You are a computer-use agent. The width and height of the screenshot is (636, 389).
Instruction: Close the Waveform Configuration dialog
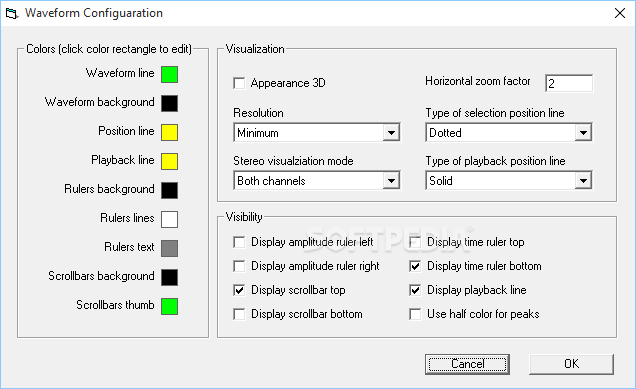619,13
